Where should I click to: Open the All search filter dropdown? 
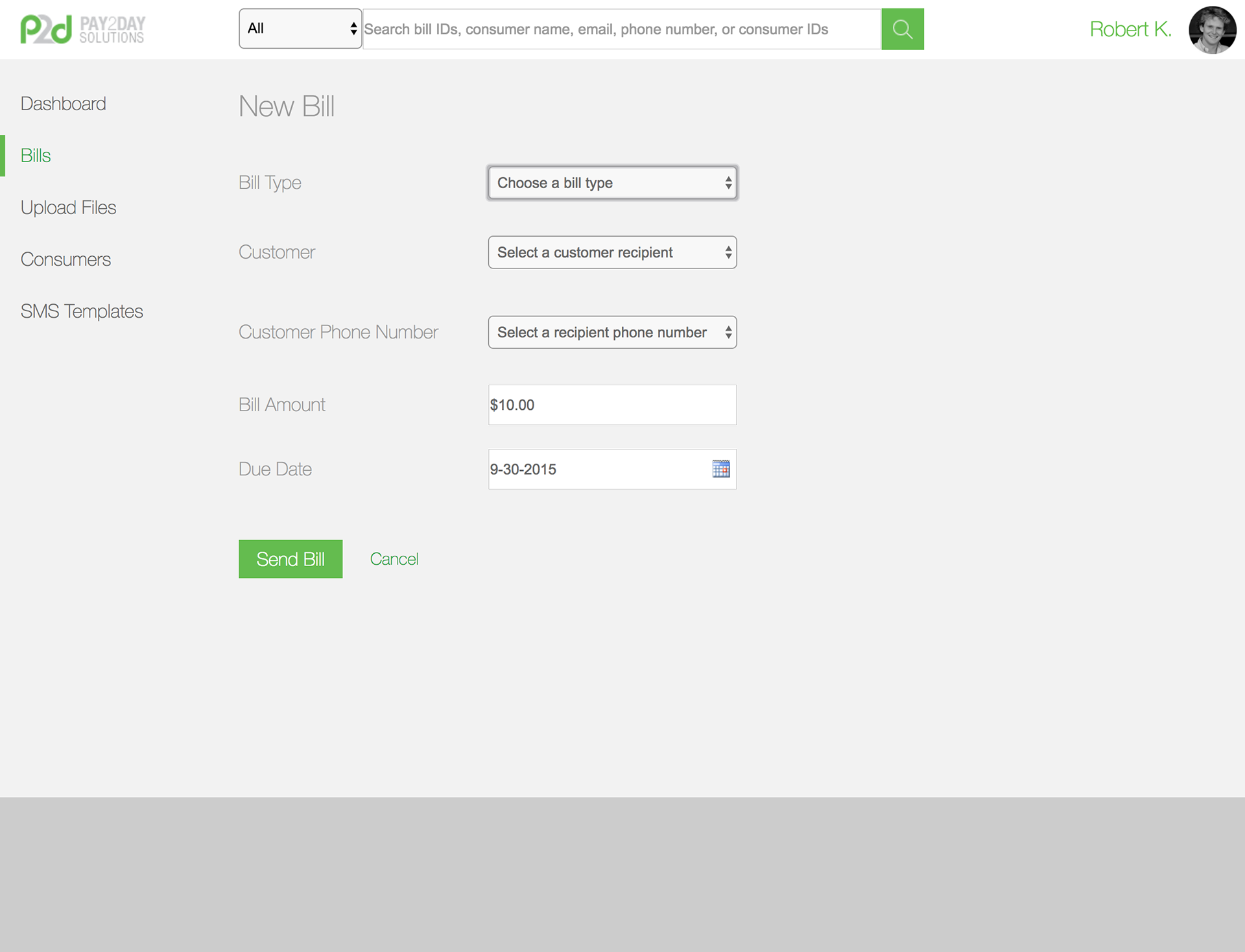point(300,29)
